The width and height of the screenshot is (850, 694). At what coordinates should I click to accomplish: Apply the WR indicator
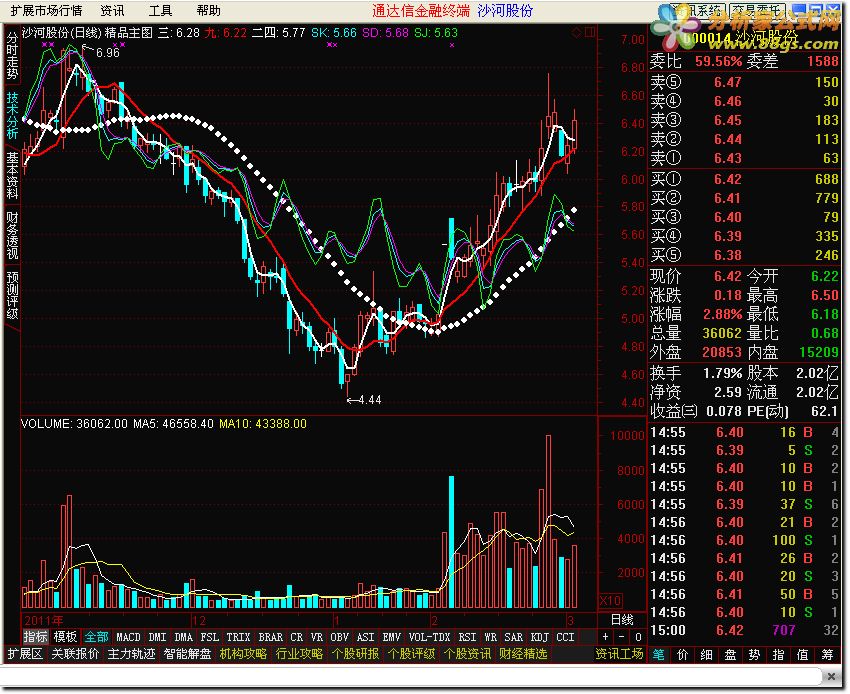coord(491,637)
